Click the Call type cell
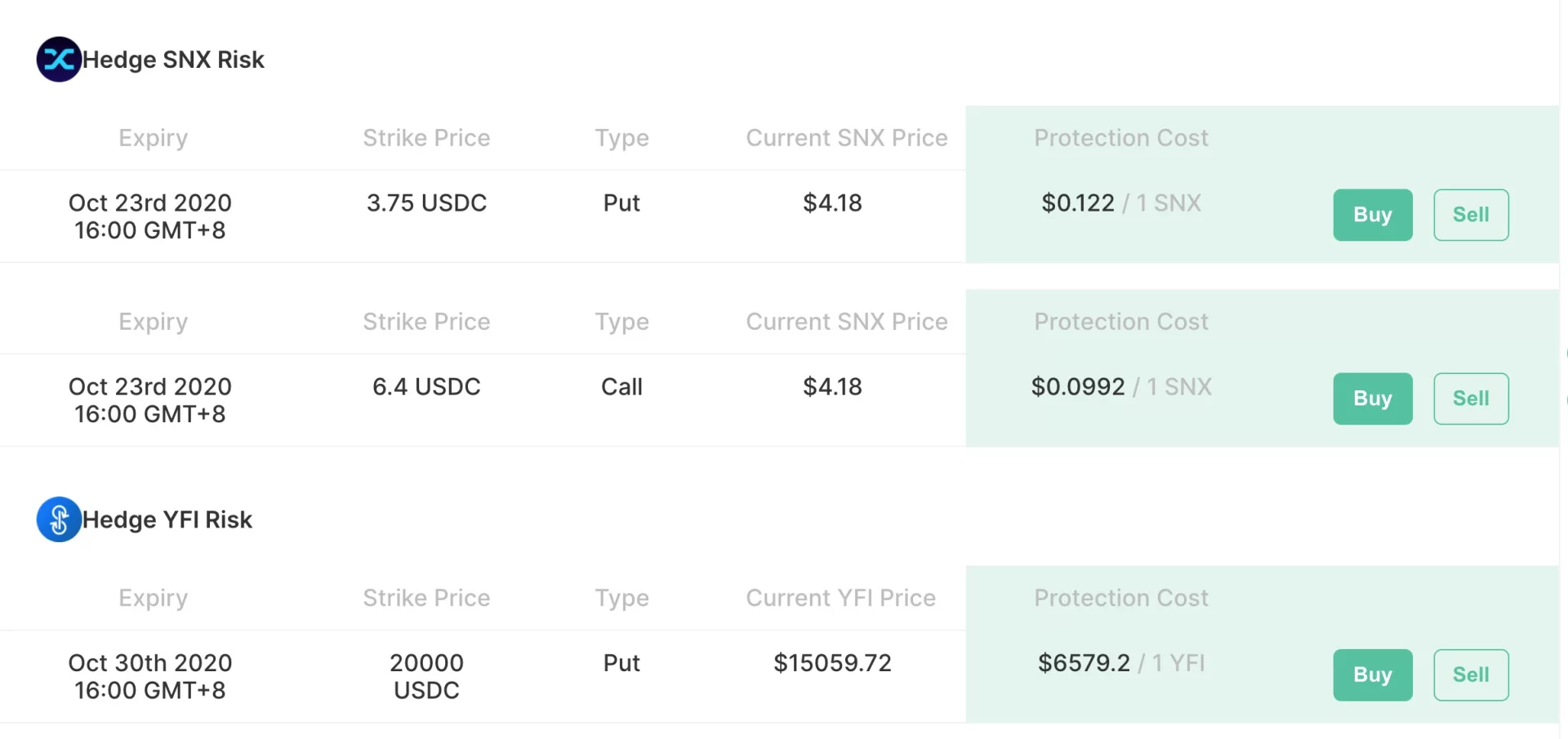The width and height of the screenshot is (1568, 739). (621, 386)
